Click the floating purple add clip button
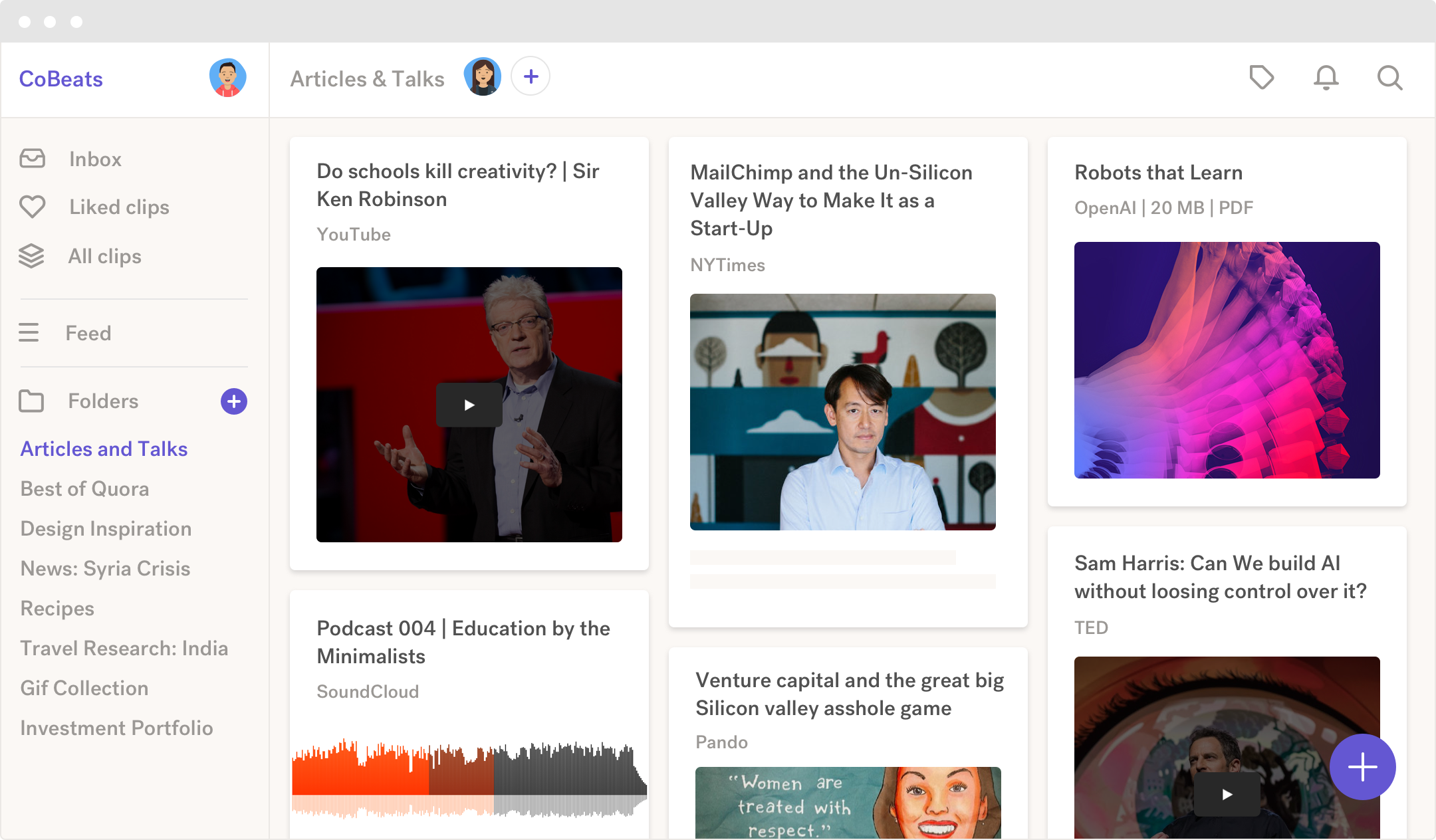Screen dimensions: 1436x840 coord(1362,767)
